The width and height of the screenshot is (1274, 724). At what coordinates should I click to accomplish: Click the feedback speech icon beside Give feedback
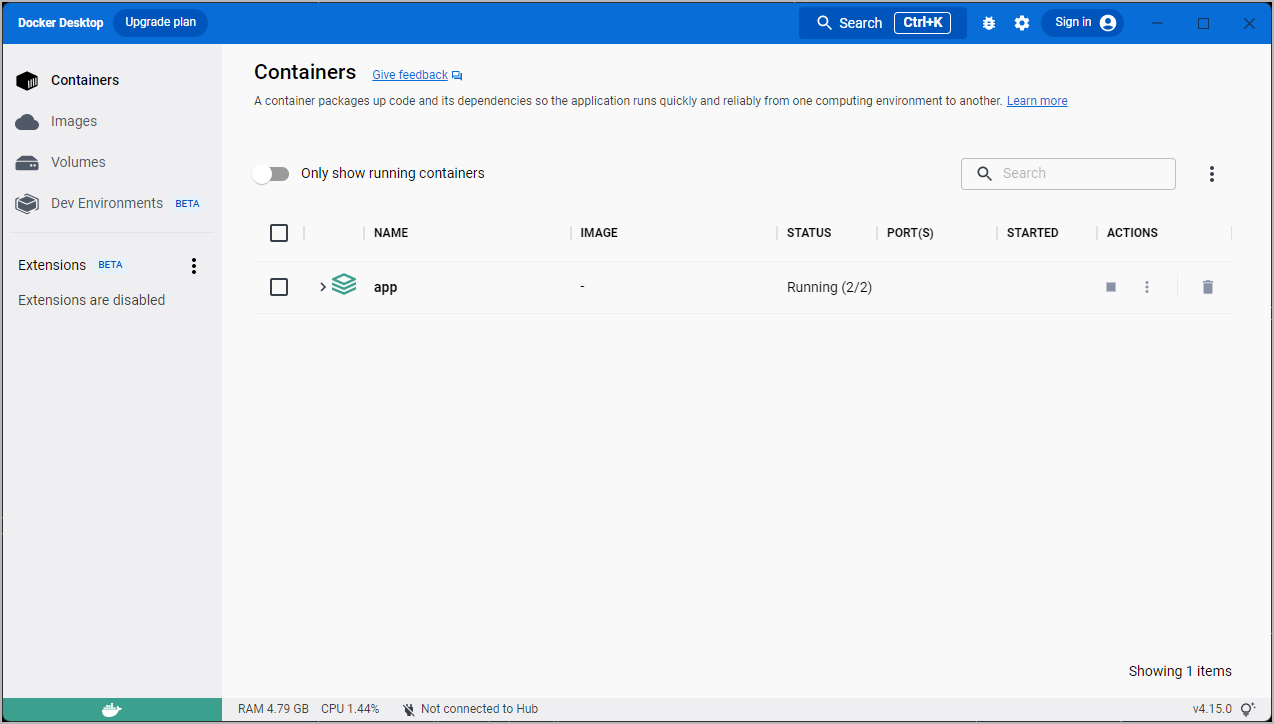point(457,76)
